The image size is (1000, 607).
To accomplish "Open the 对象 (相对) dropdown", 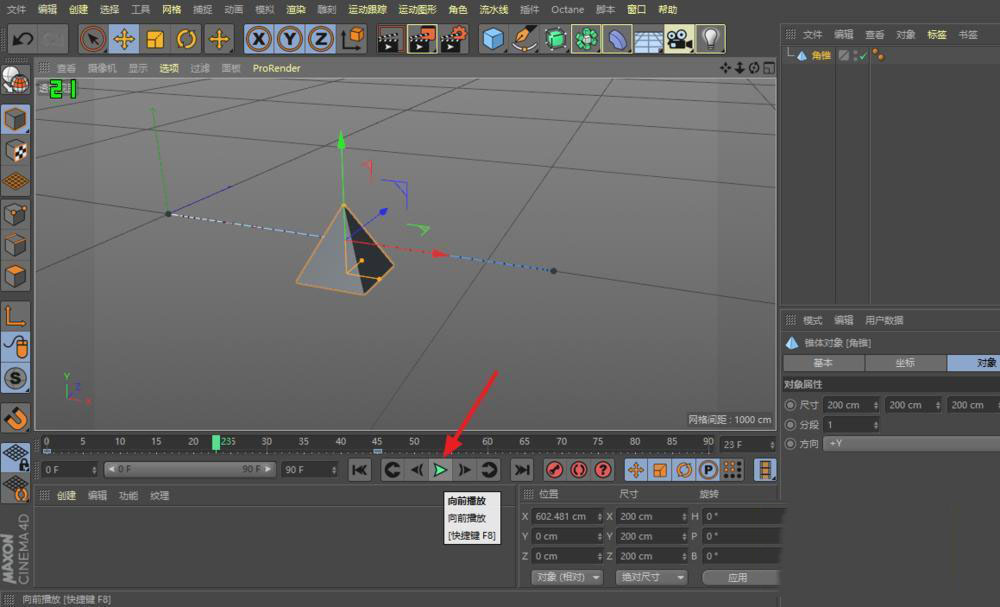I will [x=567, y=577].
